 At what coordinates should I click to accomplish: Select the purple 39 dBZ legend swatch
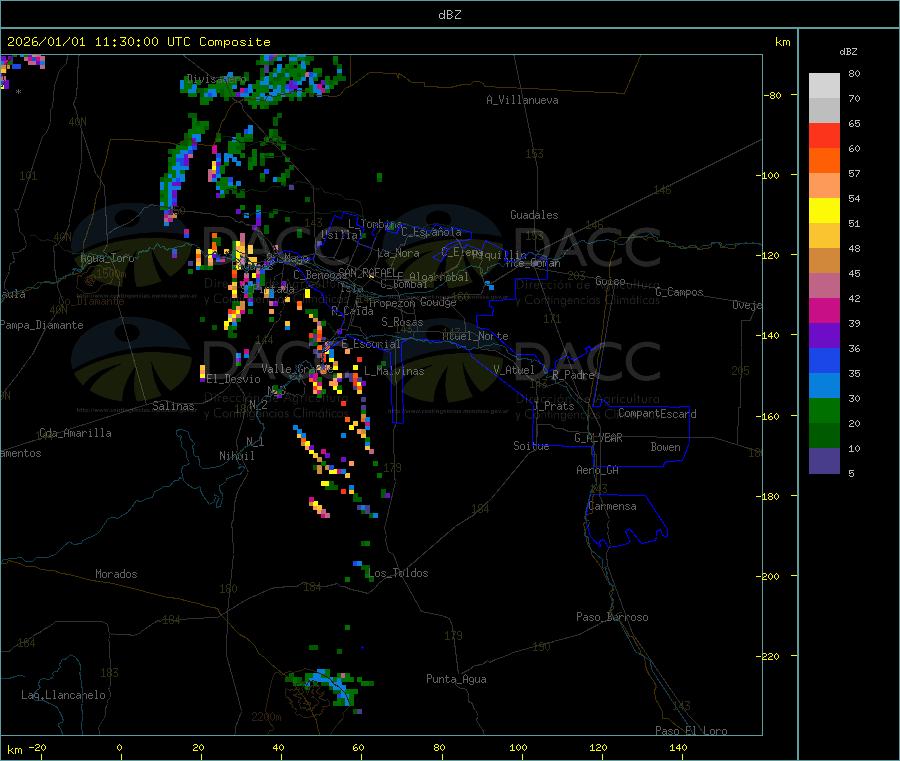[x=824, y=336]
